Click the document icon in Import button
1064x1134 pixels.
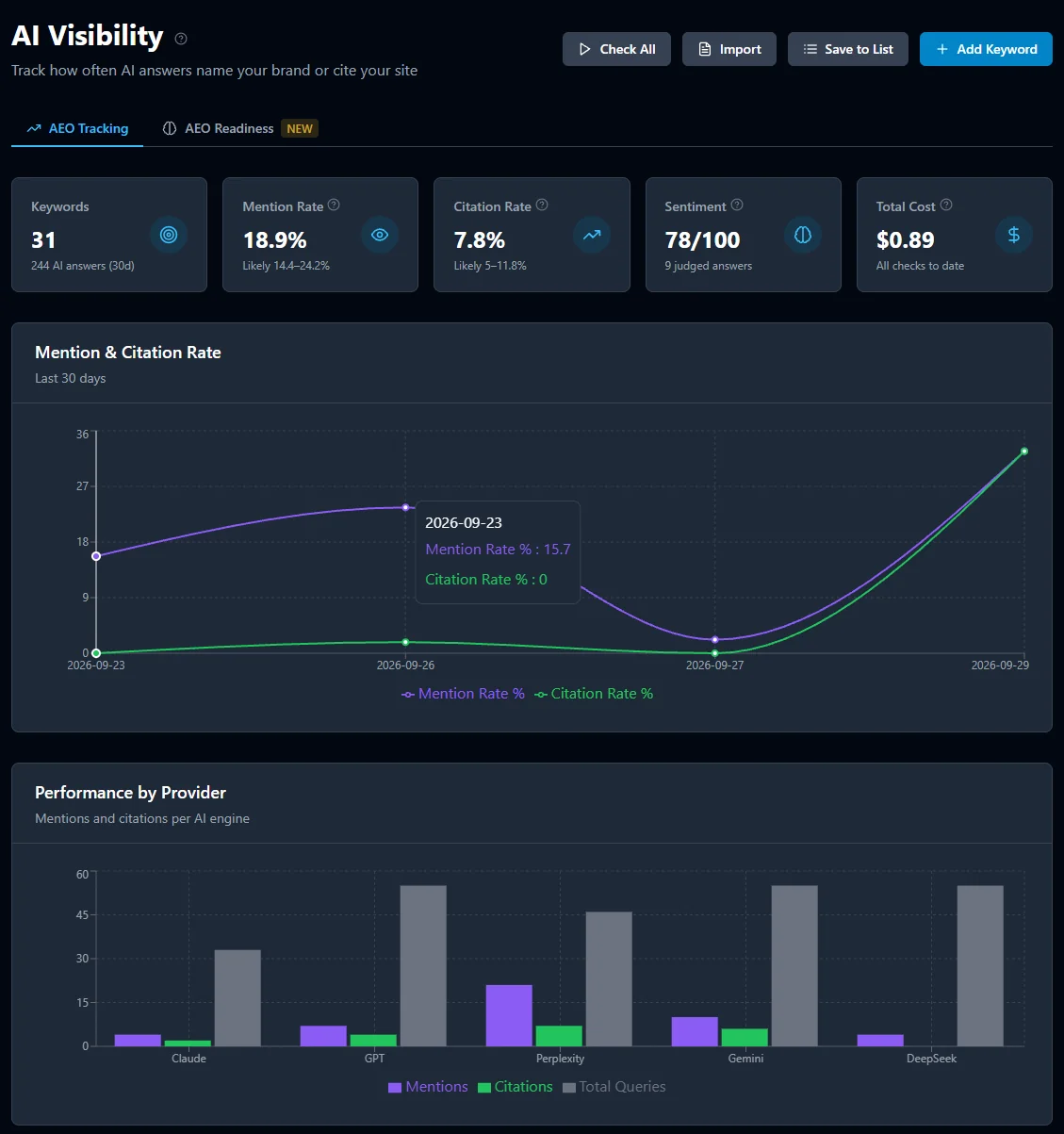(705, 49)
